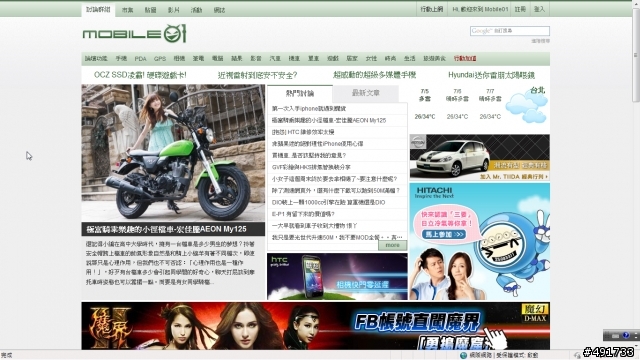Click the Mobile01 logo
Screen dimensions: 640x360
(135, 33)
